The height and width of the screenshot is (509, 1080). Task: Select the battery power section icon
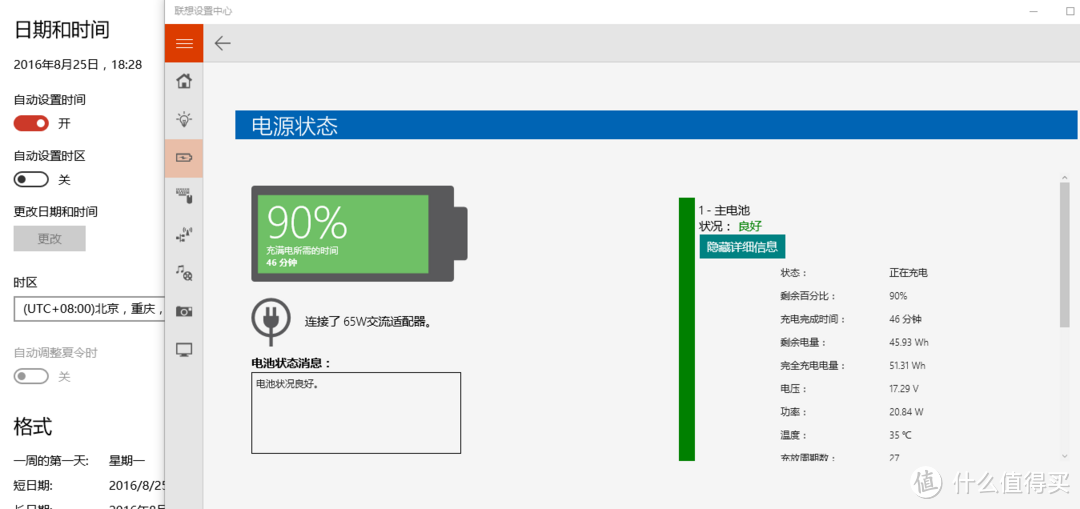tap(184, 158)
